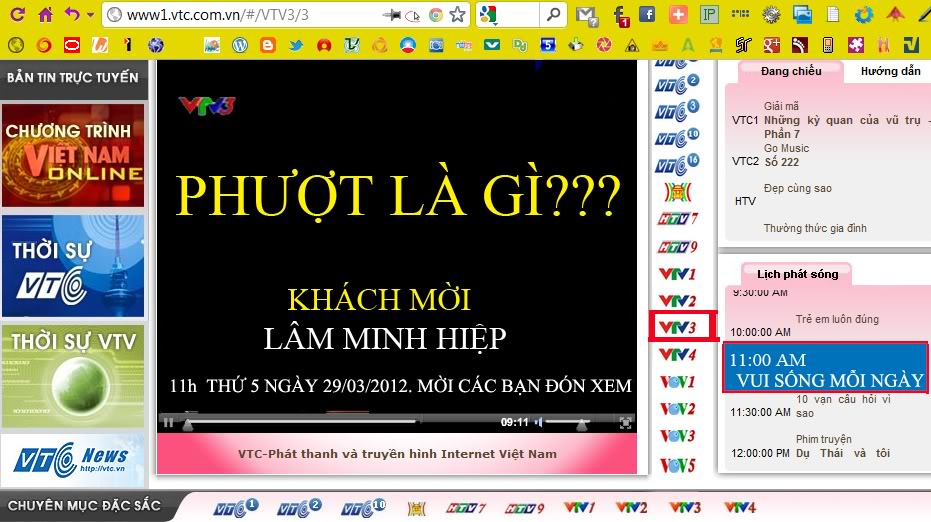The height and width of the screenshot is (522, 931).
Task: Open VTC10 in the bottom channel strip
Action: pyautogui.click(x=363, y=508)
